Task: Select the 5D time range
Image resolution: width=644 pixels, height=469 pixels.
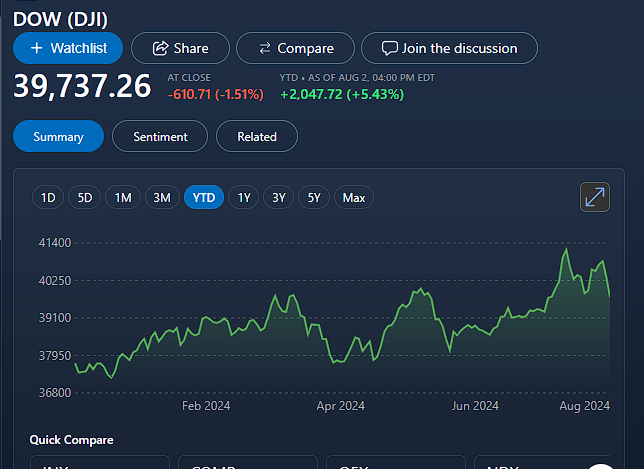Action: 85,198
